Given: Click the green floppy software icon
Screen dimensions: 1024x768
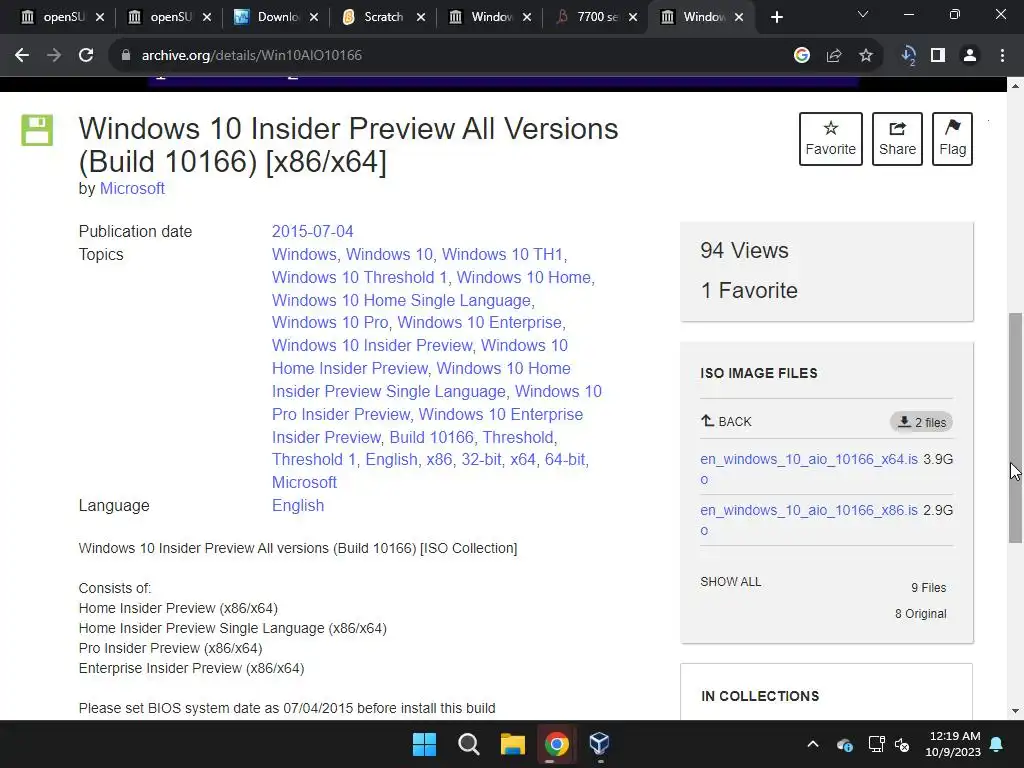Looking at the screenshot, I should click(x=37, y=130).
